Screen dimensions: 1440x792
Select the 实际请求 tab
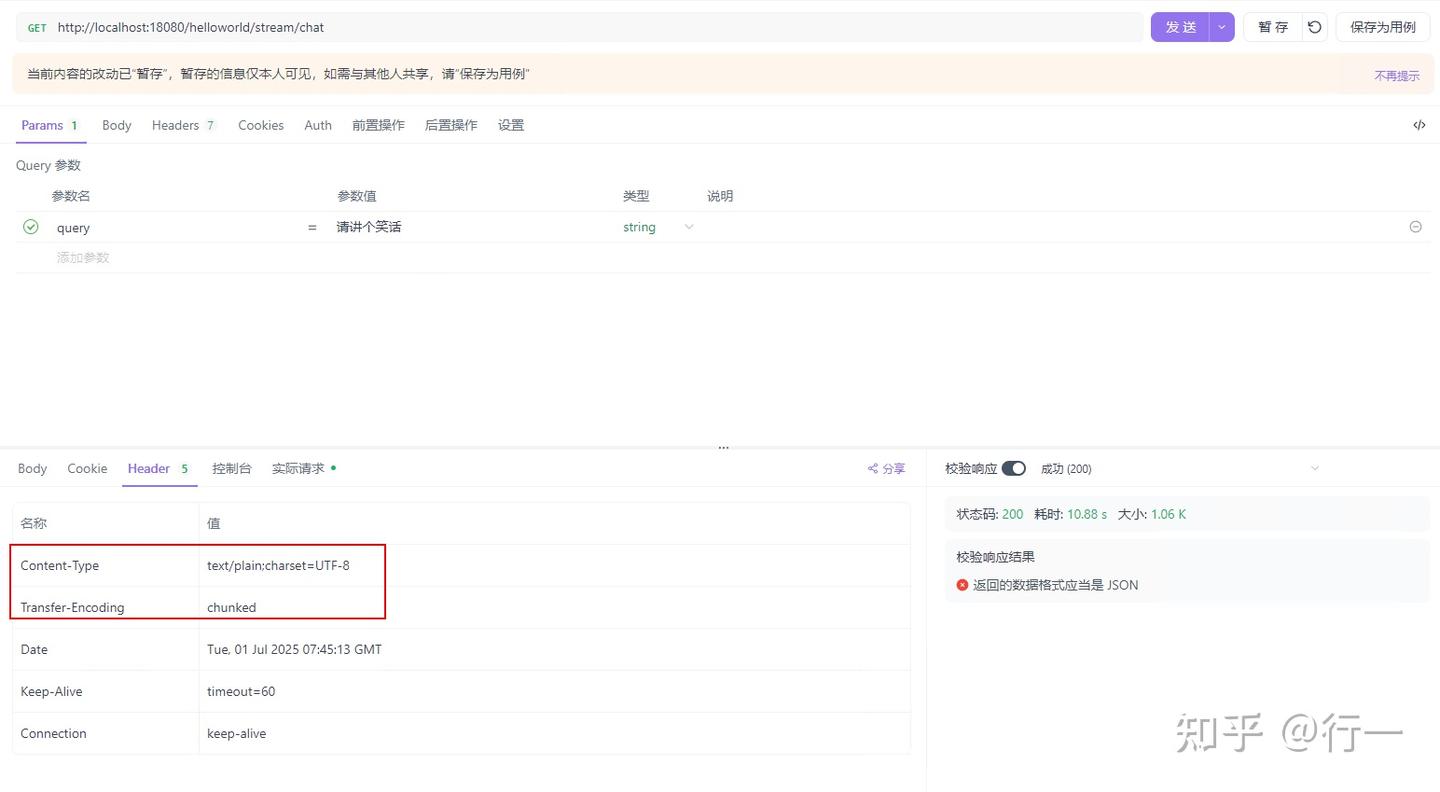point(297,468)
